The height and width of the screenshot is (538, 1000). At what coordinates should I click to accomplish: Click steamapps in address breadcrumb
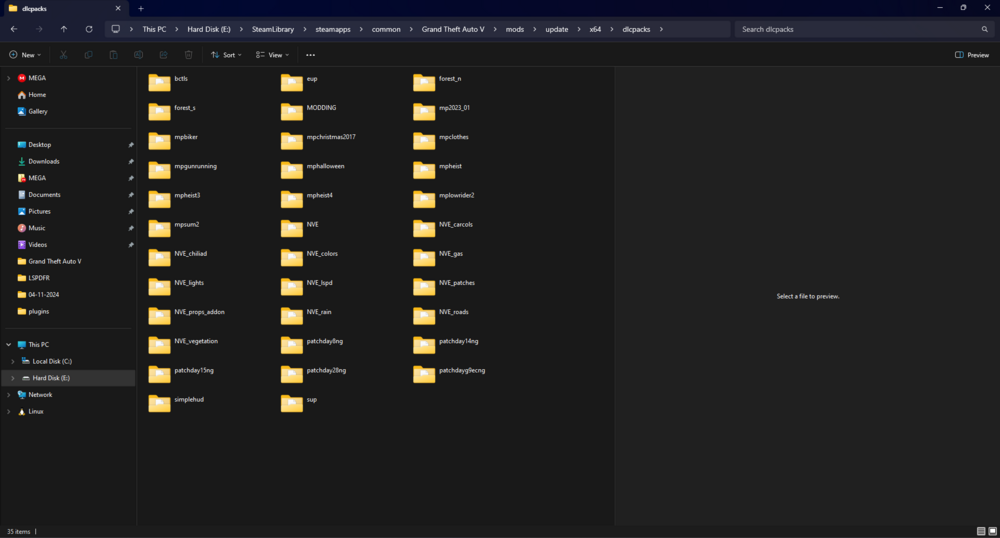click(x=333, y=29)
